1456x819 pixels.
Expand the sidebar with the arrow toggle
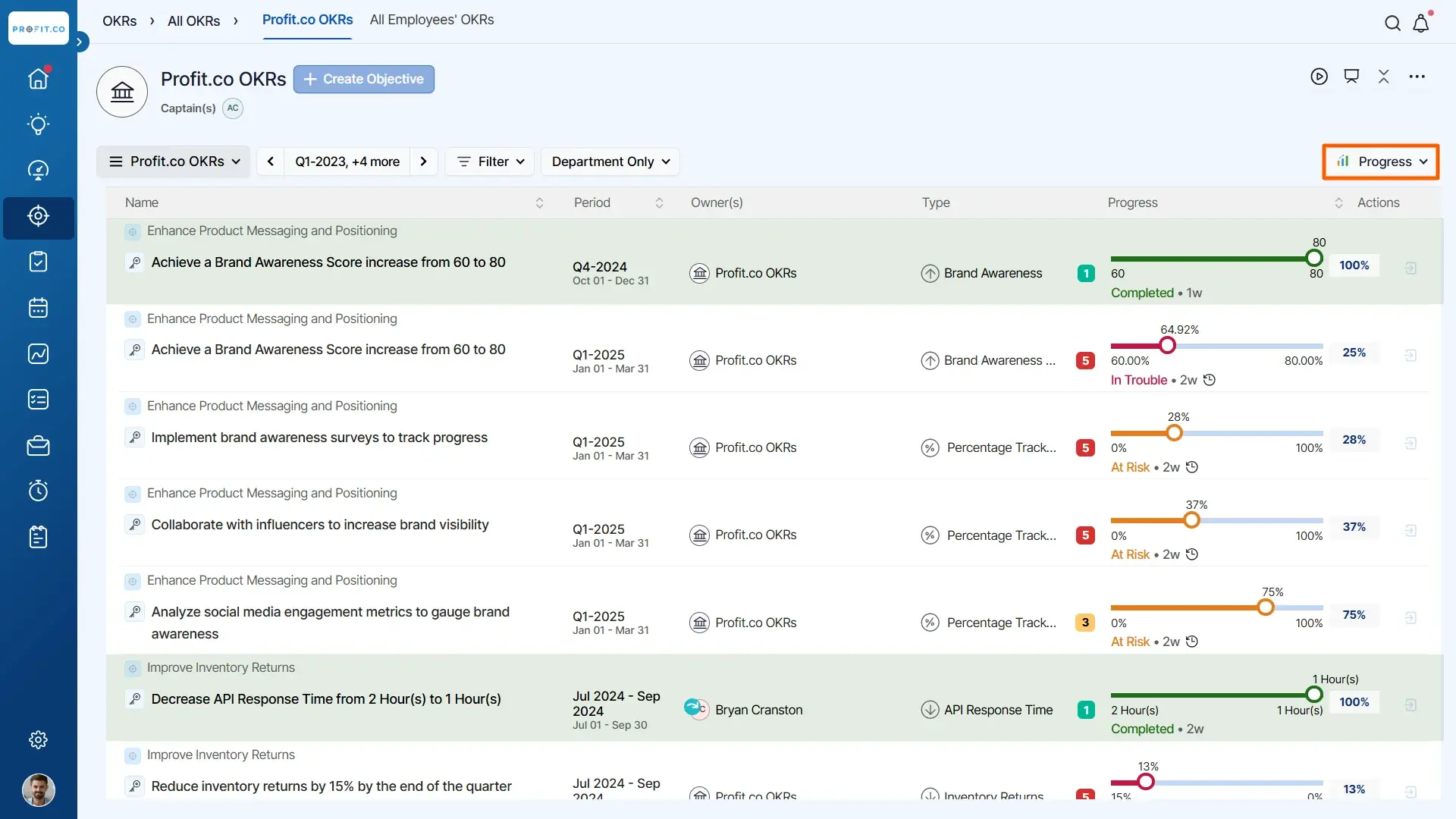(x=79, y=42)
